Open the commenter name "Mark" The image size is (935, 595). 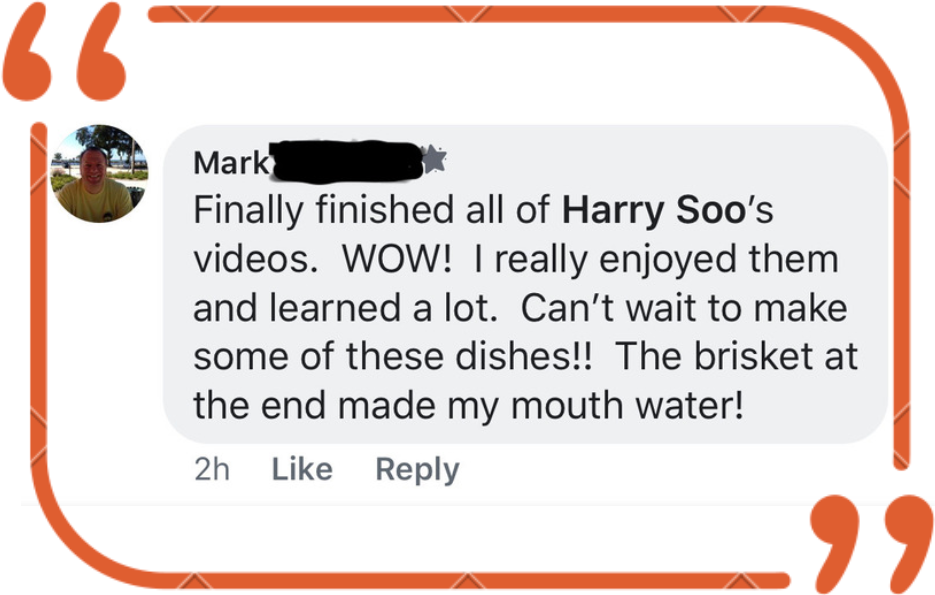tap(230, 162)
